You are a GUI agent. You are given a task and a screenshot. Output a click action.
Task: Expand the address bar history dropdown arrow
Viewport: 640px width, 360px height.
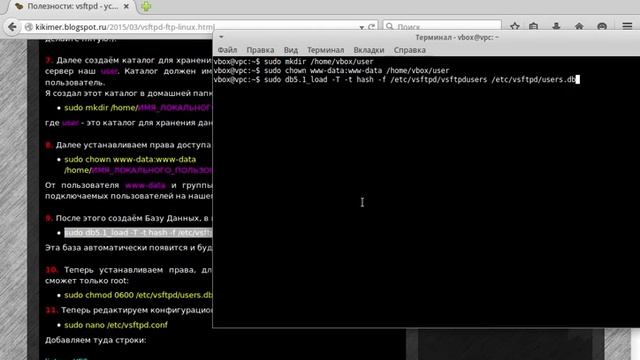362,27
